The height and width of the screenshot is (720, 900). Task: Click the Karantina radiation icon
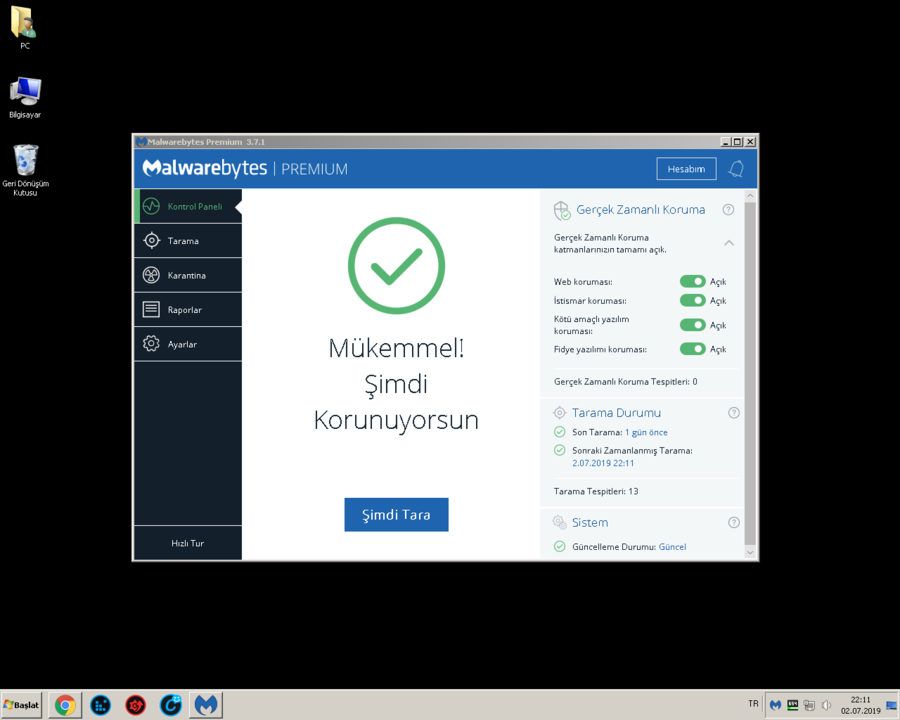click(151, 275)
